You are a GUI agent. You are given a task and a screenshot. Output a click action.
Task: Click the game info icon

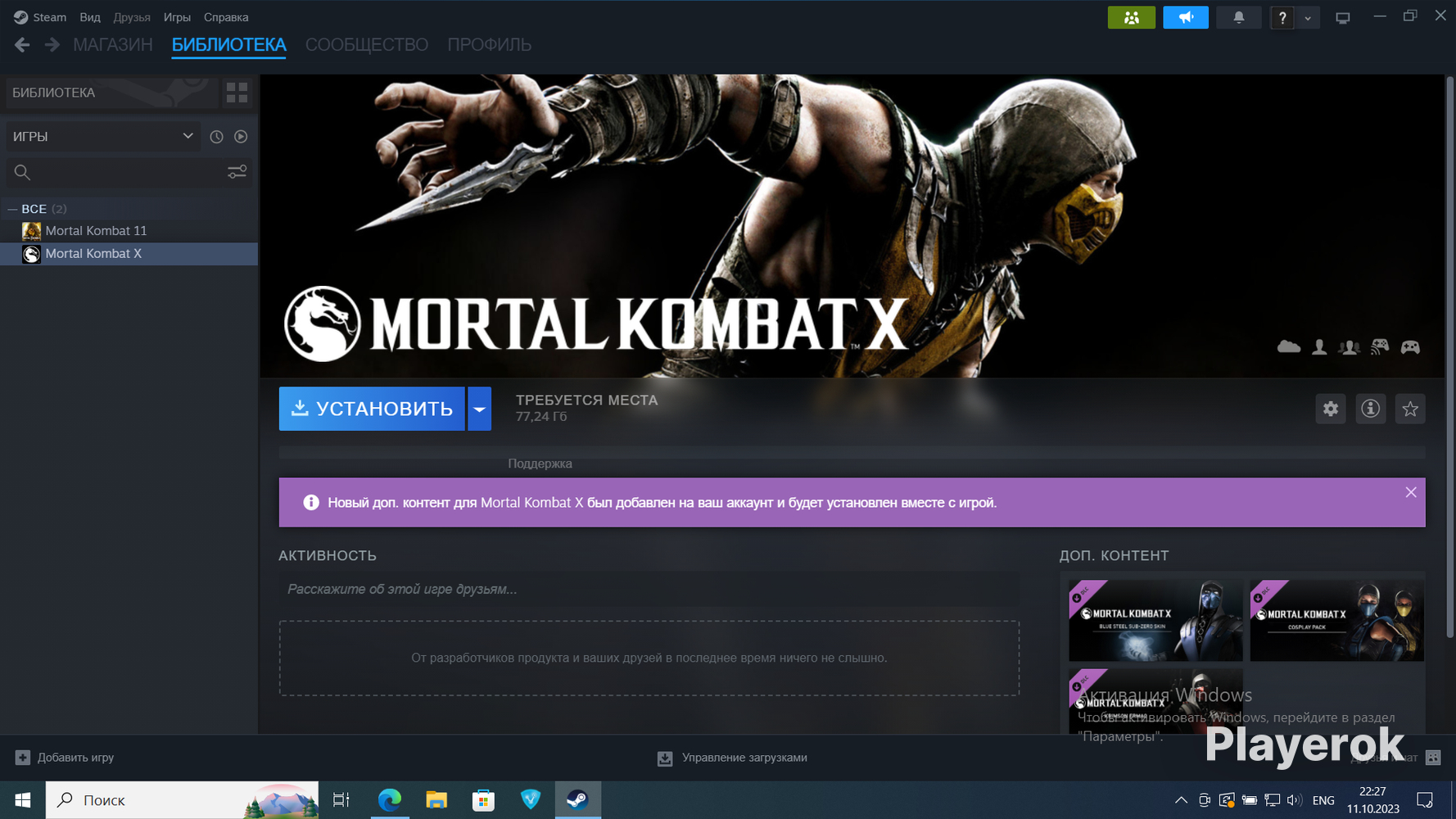click(x=1370, y=409)
